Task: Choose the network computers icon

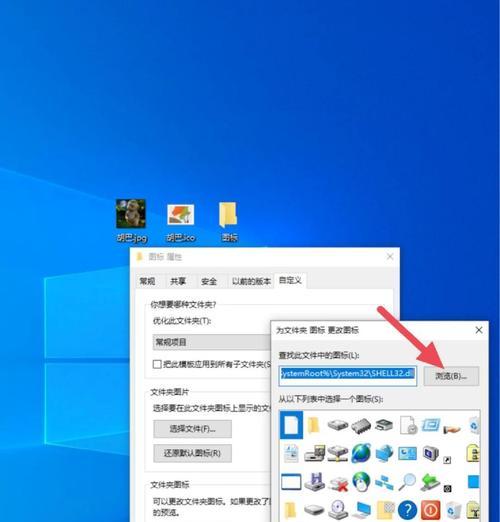Action: tap(384, 483)
